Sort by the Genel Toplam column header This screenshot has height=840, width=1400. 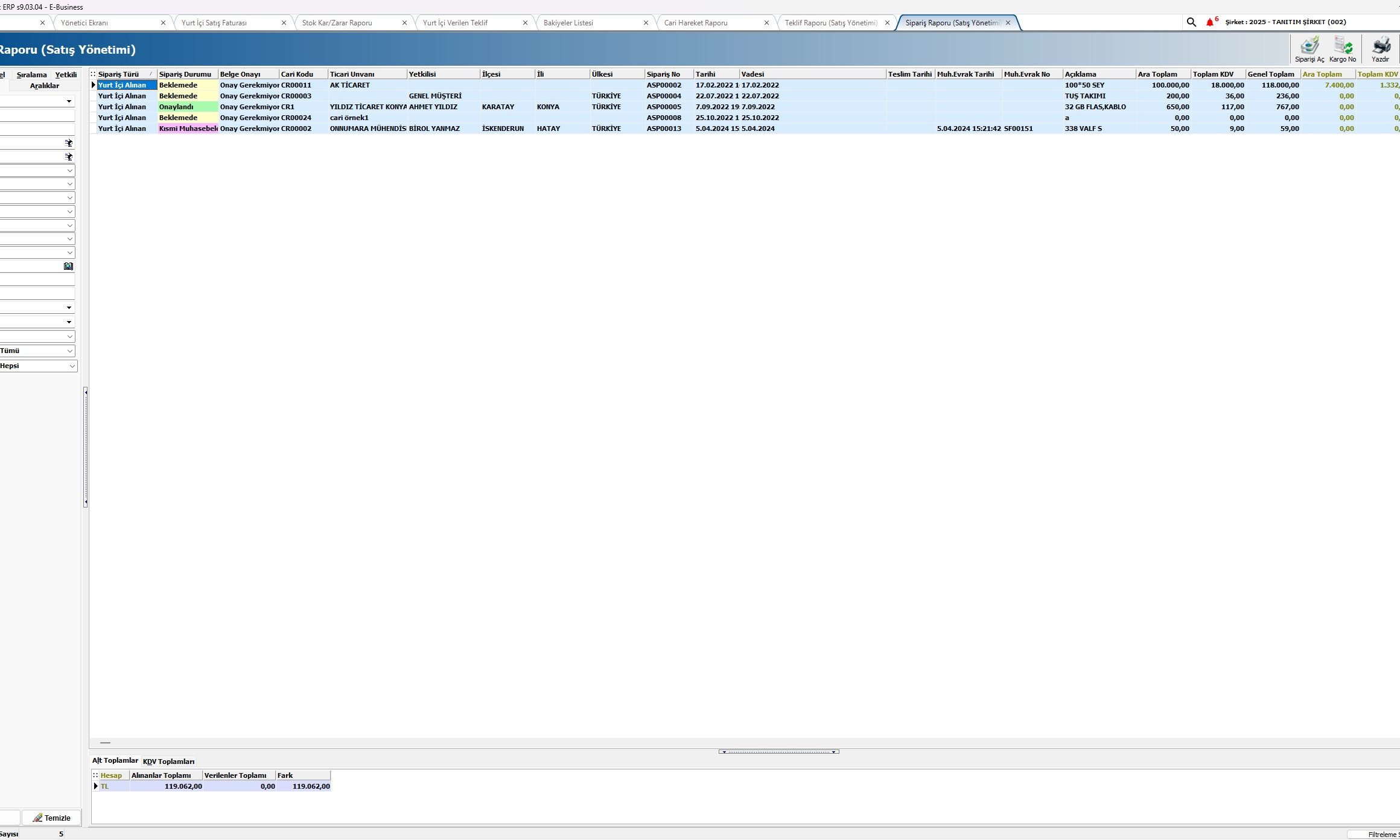pos(1271,74)
